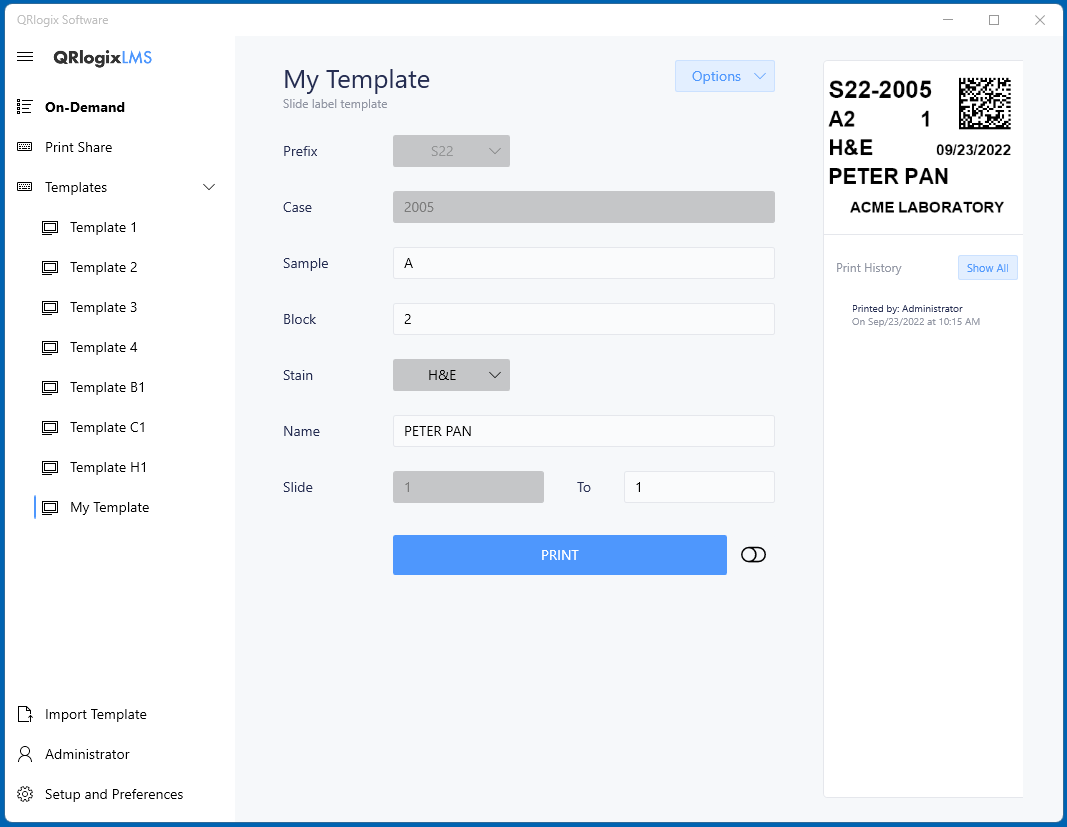Select Template H1 in sidebar
This screenshot has width=1067, height=827.
click(x=108, y=468)
